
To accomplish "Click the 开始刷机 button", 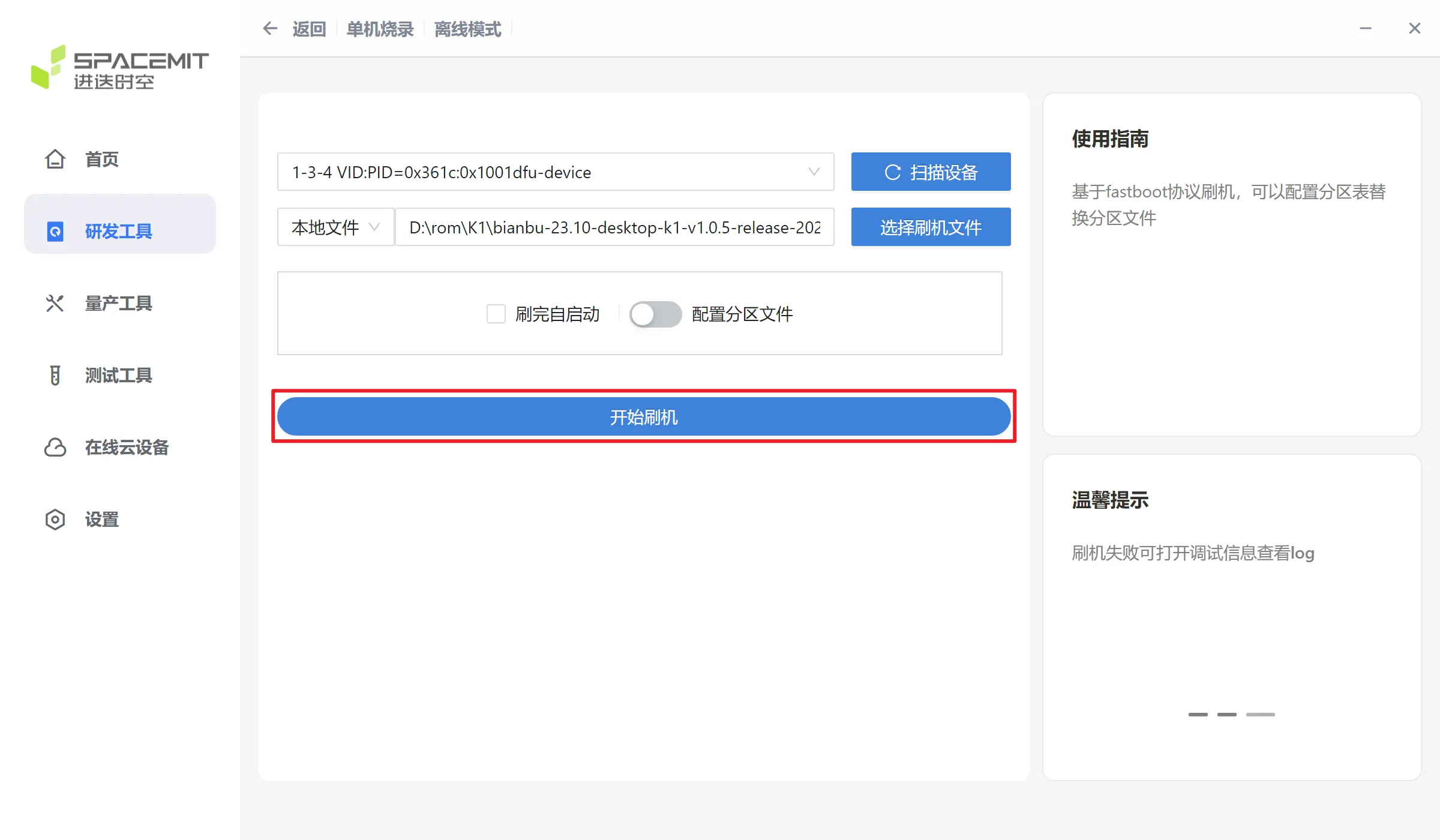I will (644, 416).
